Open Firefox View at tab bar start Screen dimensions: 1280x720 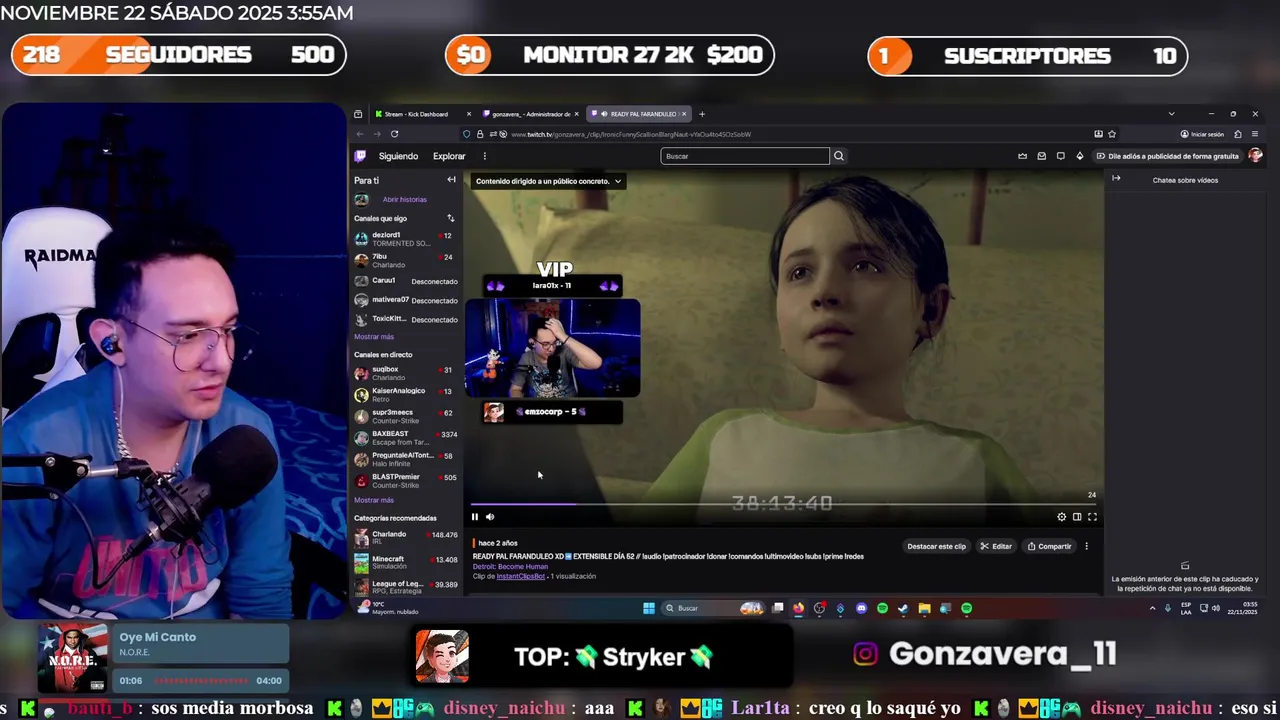[x=359, y=114]
